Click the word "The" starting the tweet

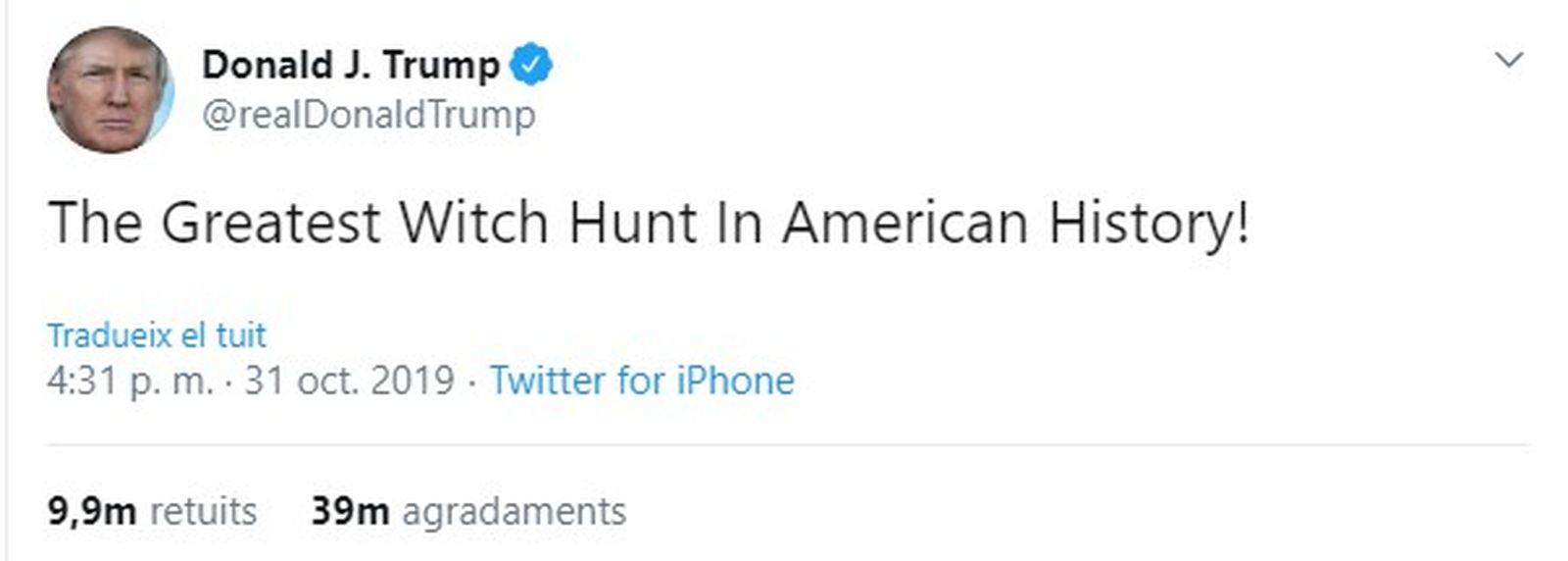pos(94,223)
